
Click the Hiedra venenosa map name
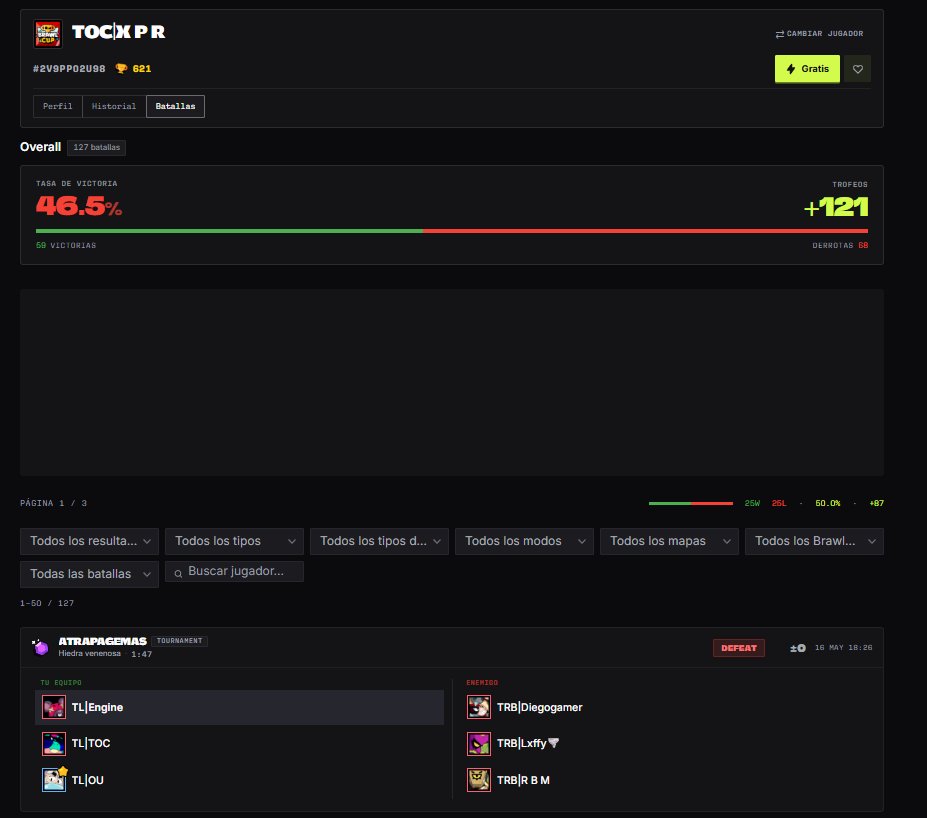(x=89, y=654)
